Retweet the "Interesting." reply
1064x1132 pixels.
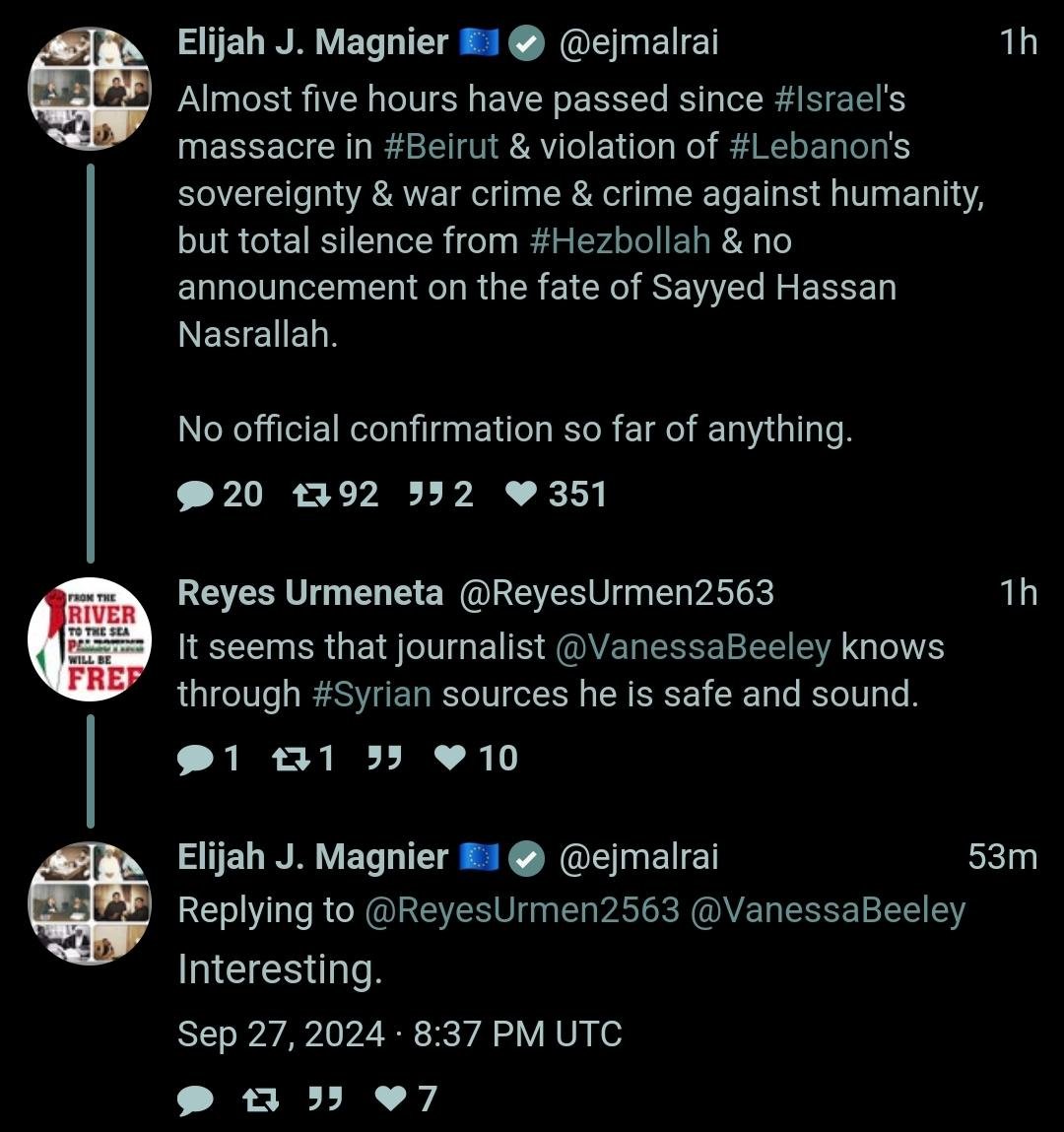(260, 1099)
